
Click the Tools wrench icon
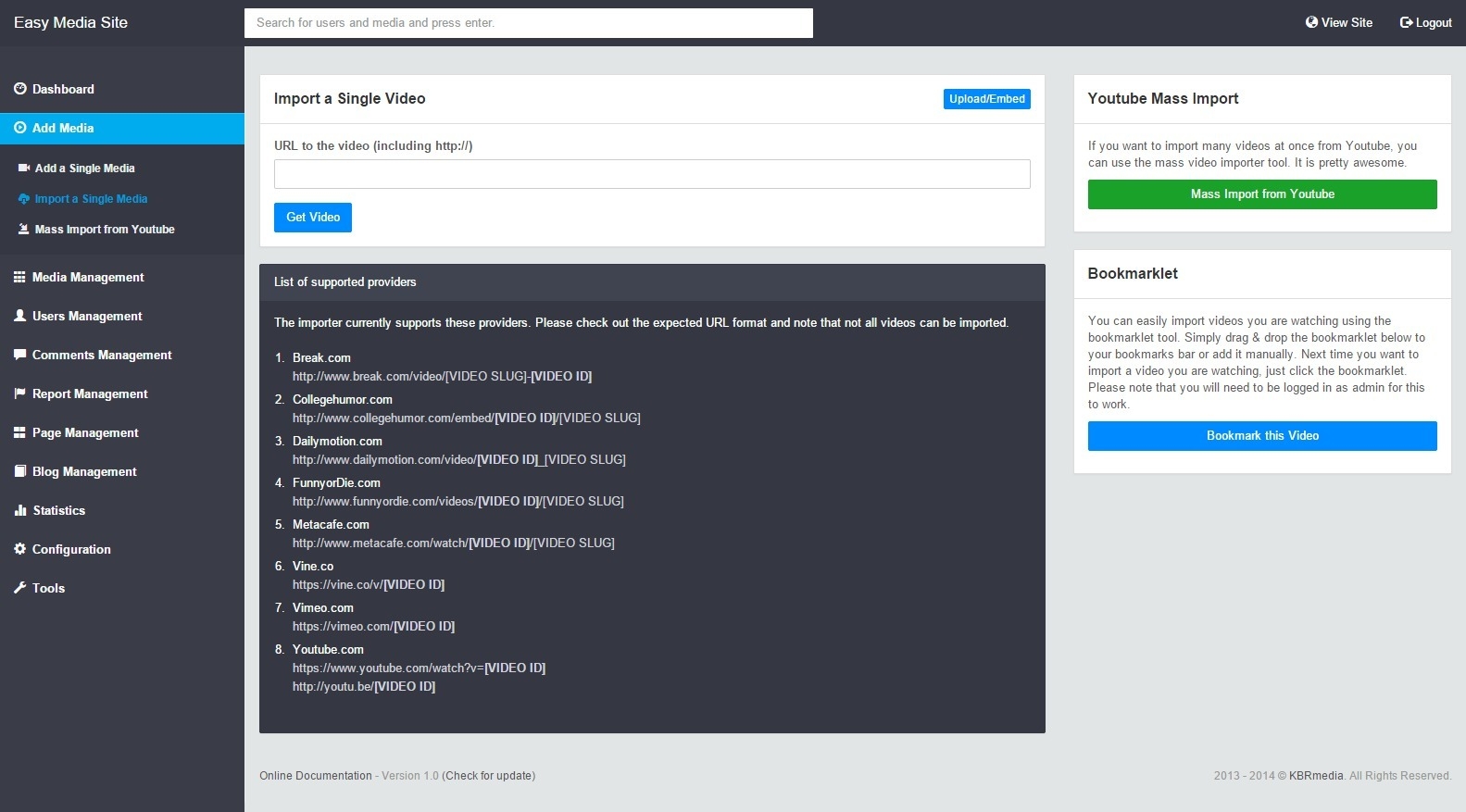19,588
